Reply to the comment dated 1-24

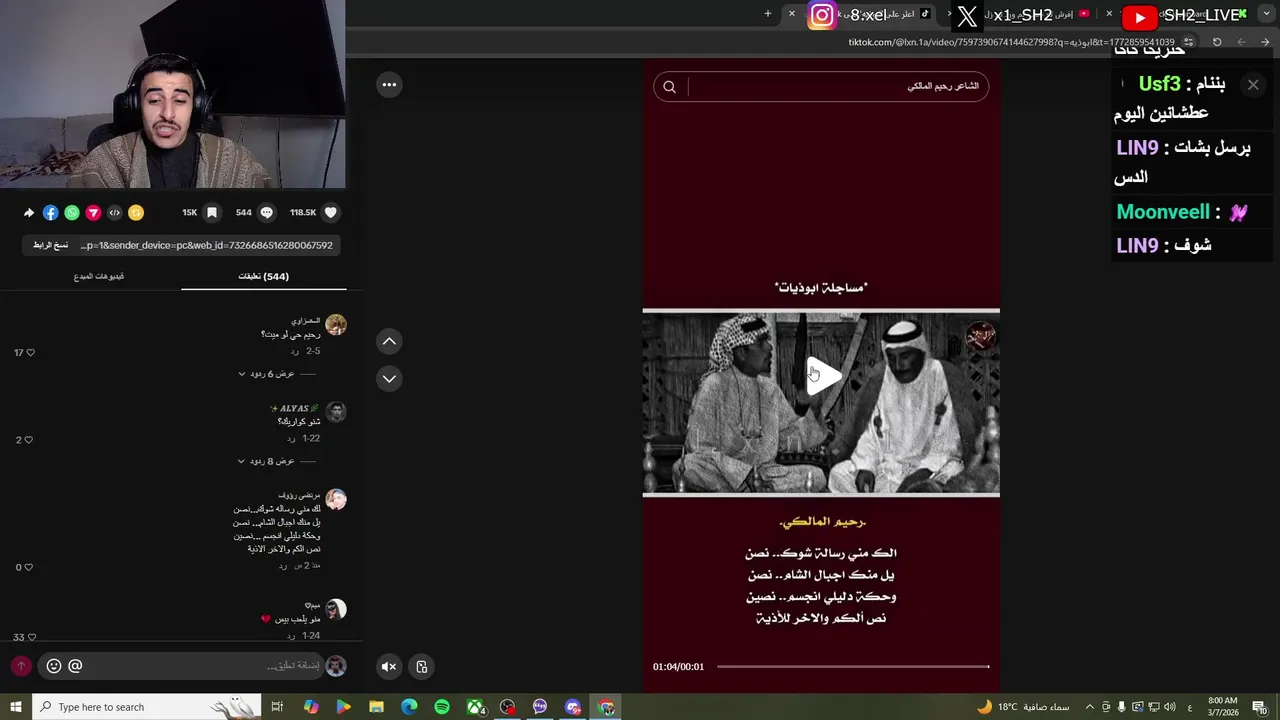291,636
